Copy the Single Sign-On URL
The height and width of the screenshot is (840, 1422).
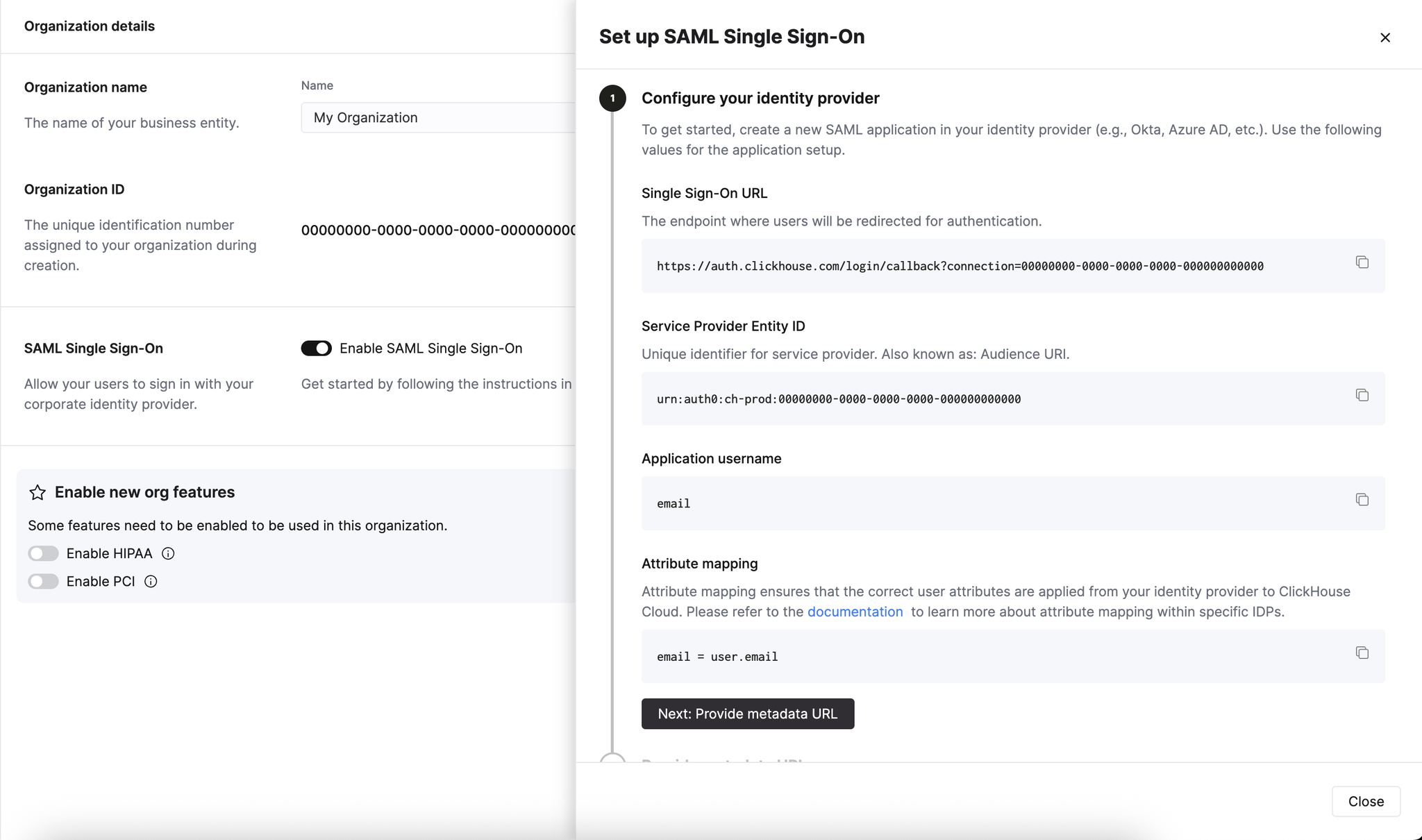[1361, 262]
